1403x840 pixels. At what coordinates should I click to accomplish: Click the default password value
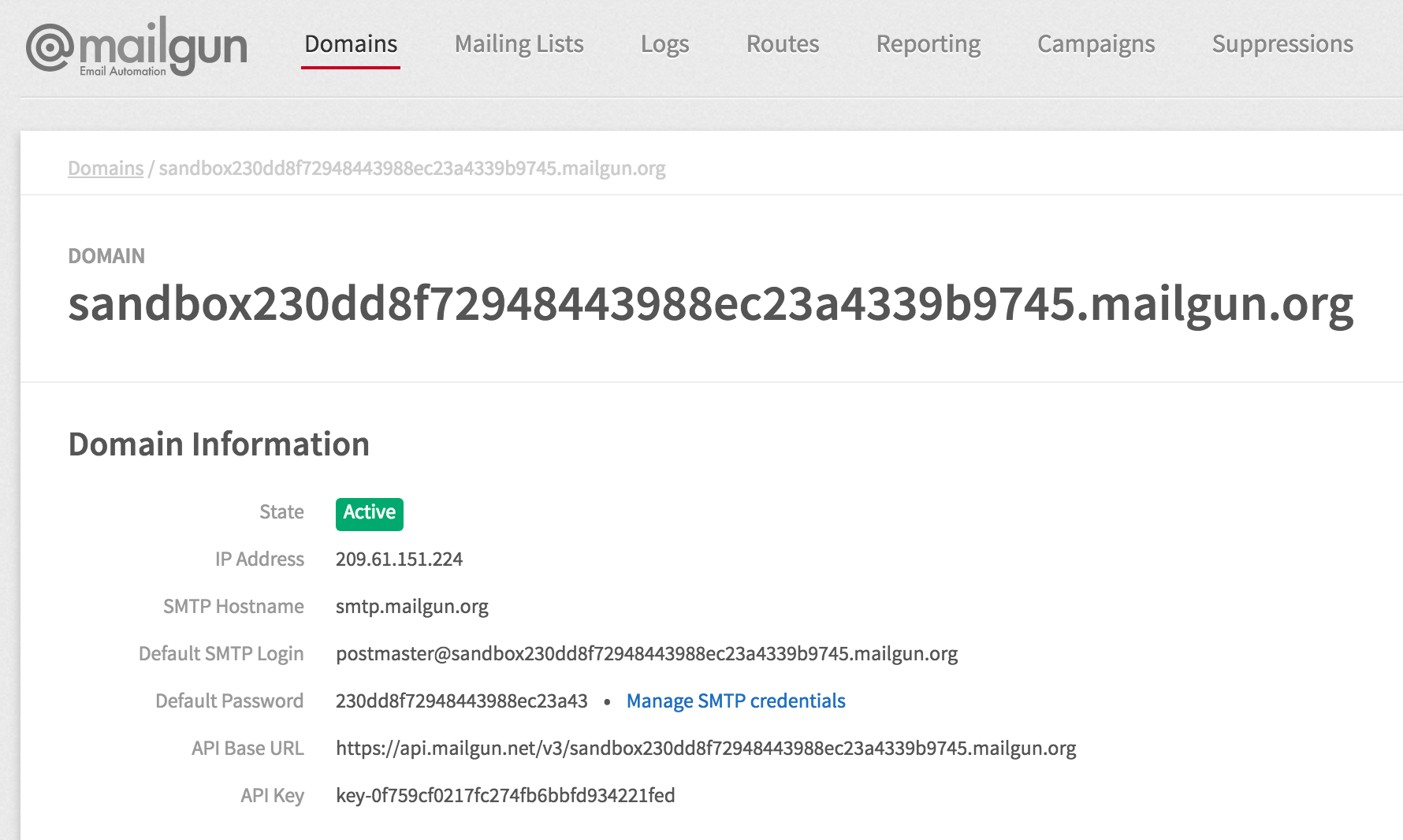(x=461, y=701)
